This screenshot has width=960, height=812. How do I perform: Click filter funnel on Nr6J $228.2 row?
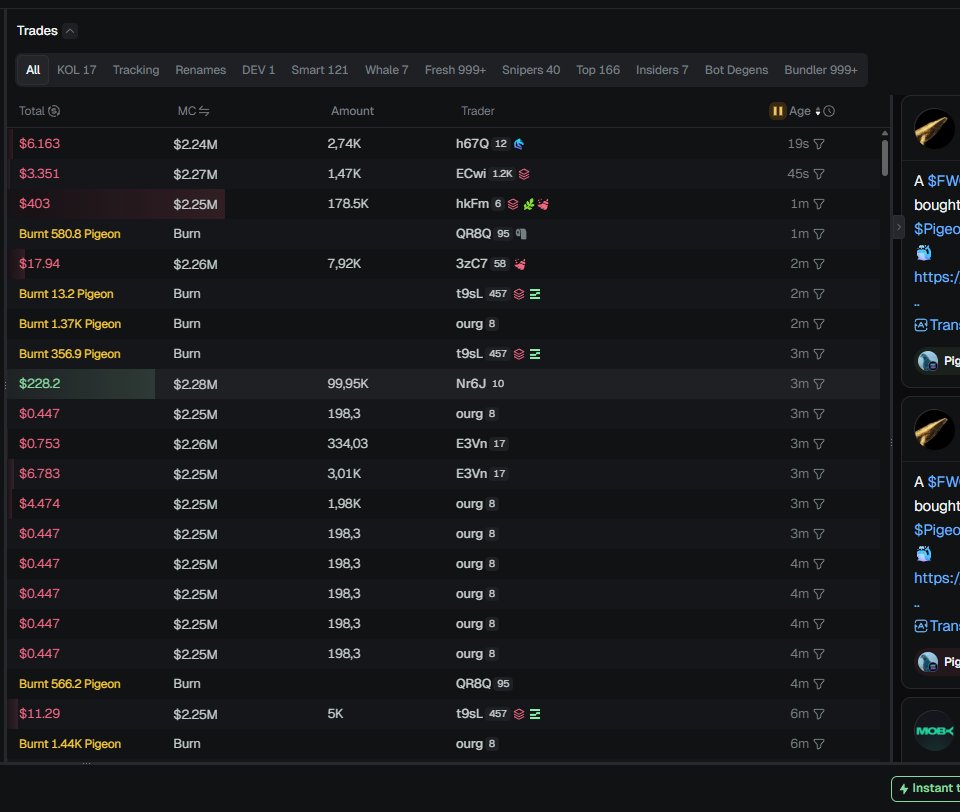point(819,384)
